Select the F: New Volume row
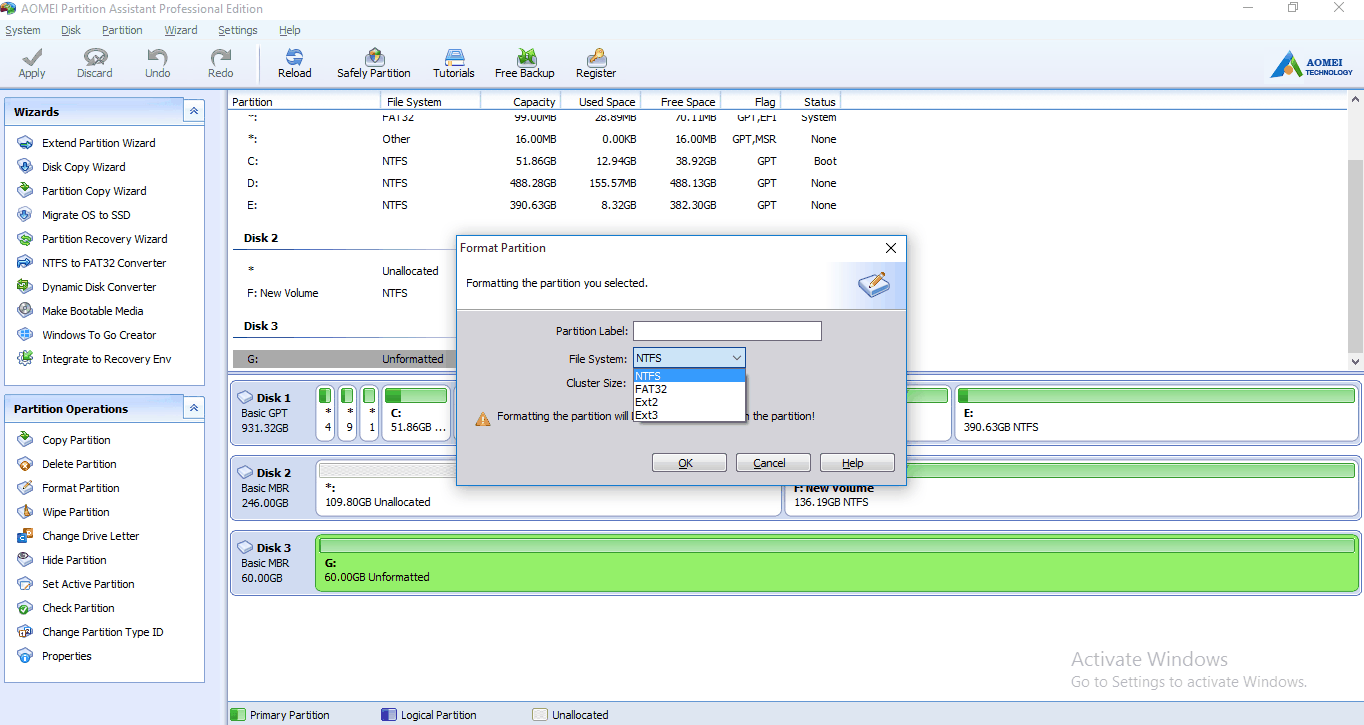This screenshot has width=1364, height=725. coord(345,293)
